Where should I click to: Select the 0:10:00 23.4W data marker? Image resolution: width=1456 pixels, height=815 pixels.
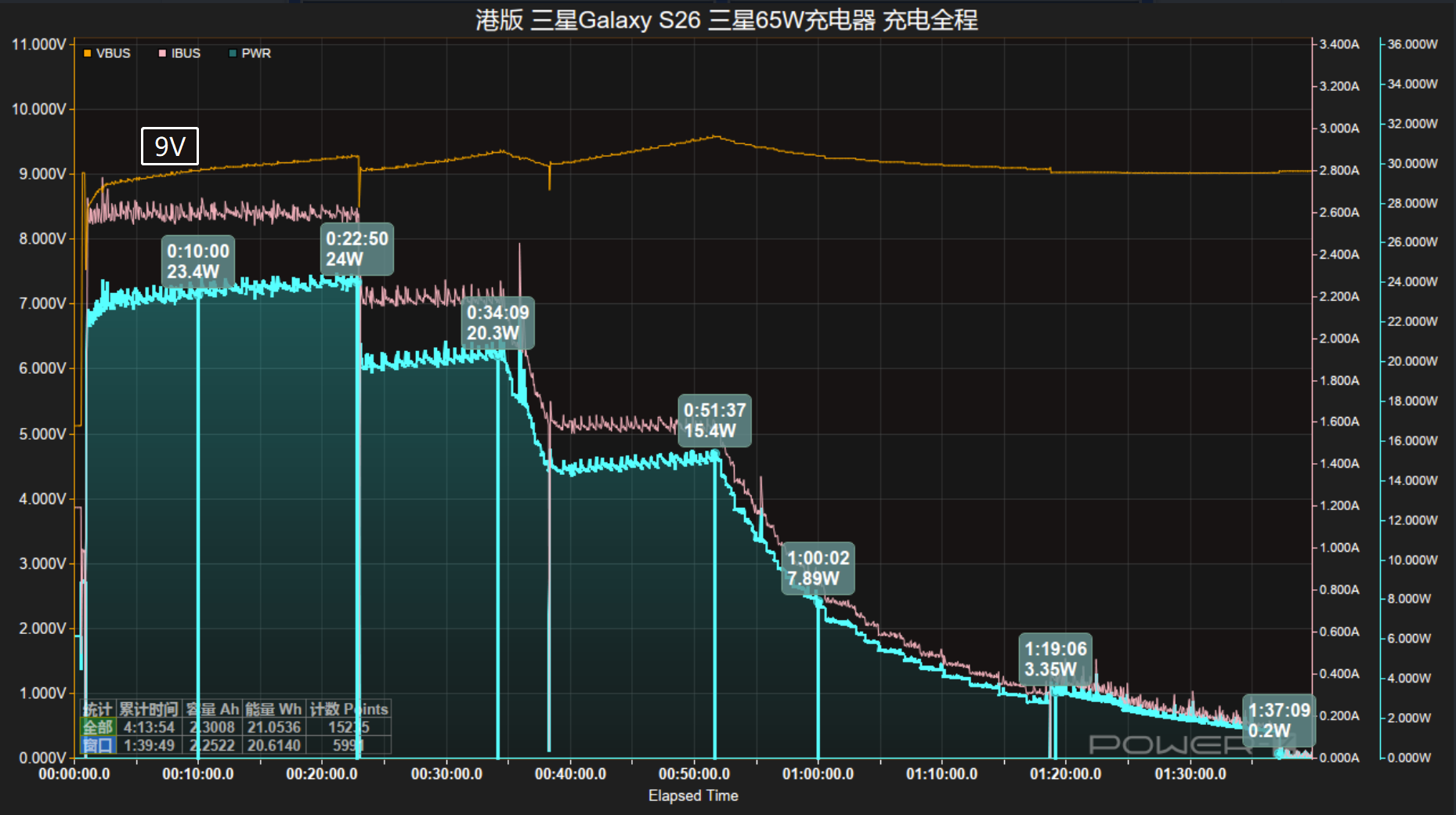pyautogui.click(x=198, y=261)
